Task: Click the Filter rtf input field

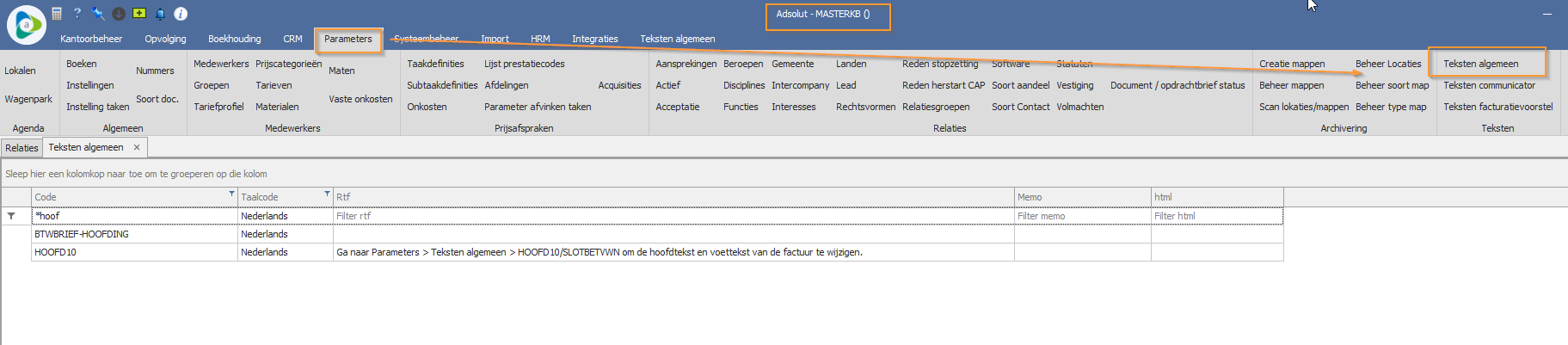Action: pyautogui.click(x=671, y=216)
